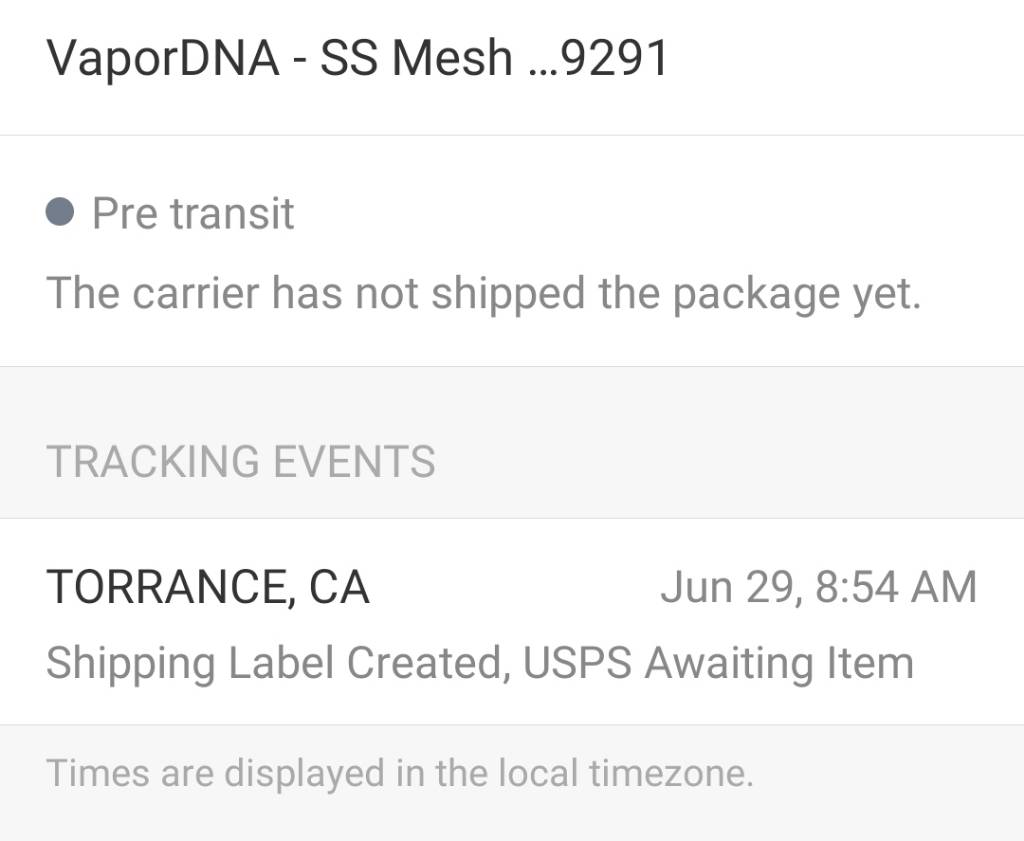
Task: Select the tracking number ending 9291
Action: (x=610, y=59)
